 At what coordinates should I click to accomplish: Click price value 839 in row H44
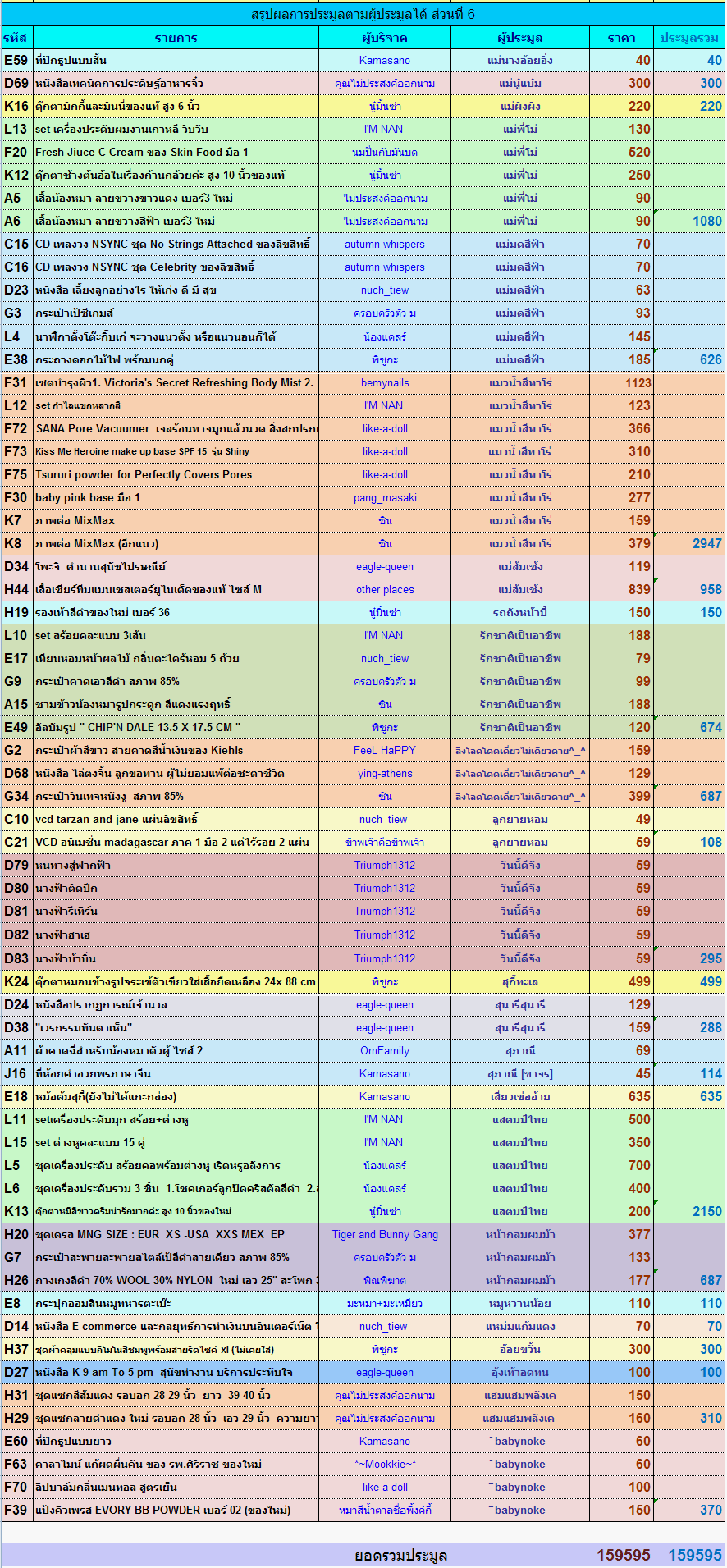tap(621, 589)
